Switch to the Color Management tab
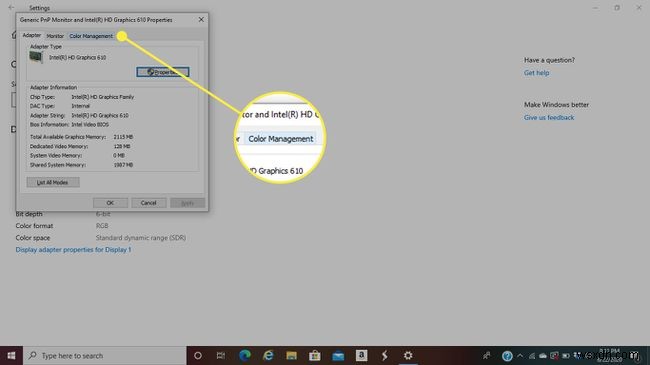 click(x=91, y=36)
